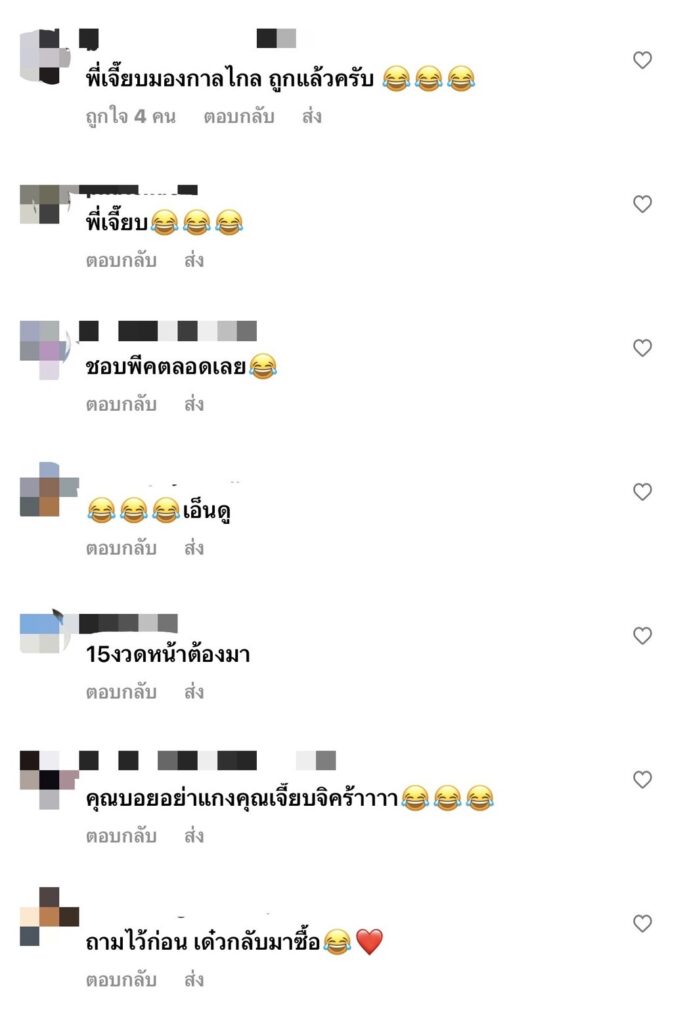Send the 'เอ็นดู' comment

(x=194, y=549)
